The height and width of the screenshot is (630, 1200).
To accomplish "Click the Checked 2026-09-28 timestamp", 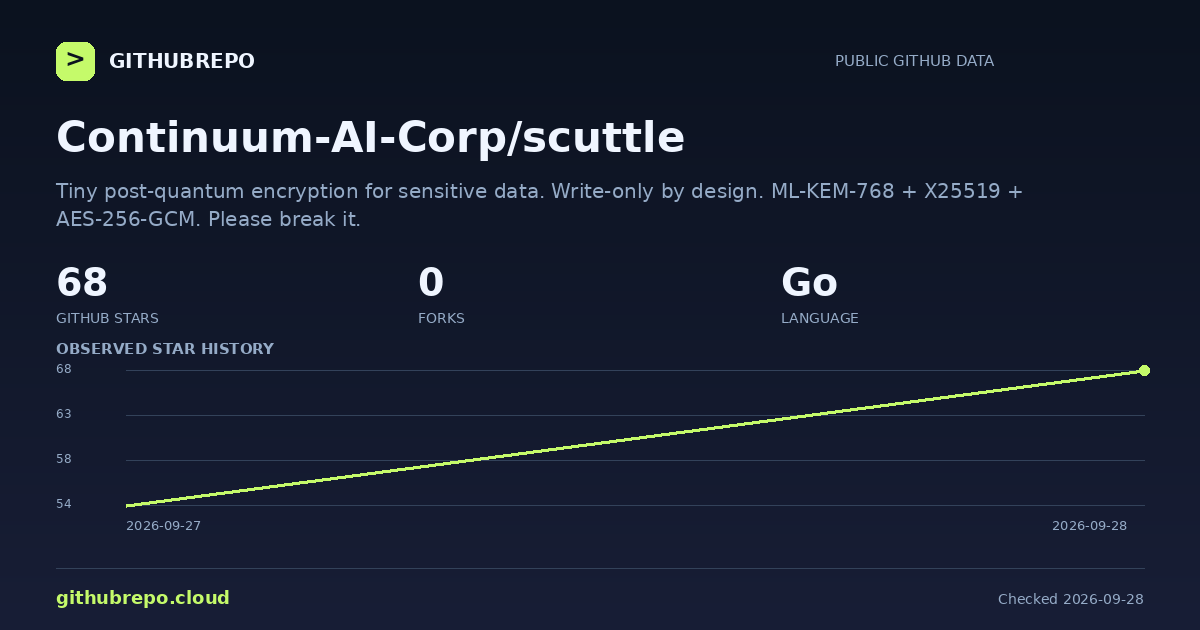I will click(x=1071, y=599).
